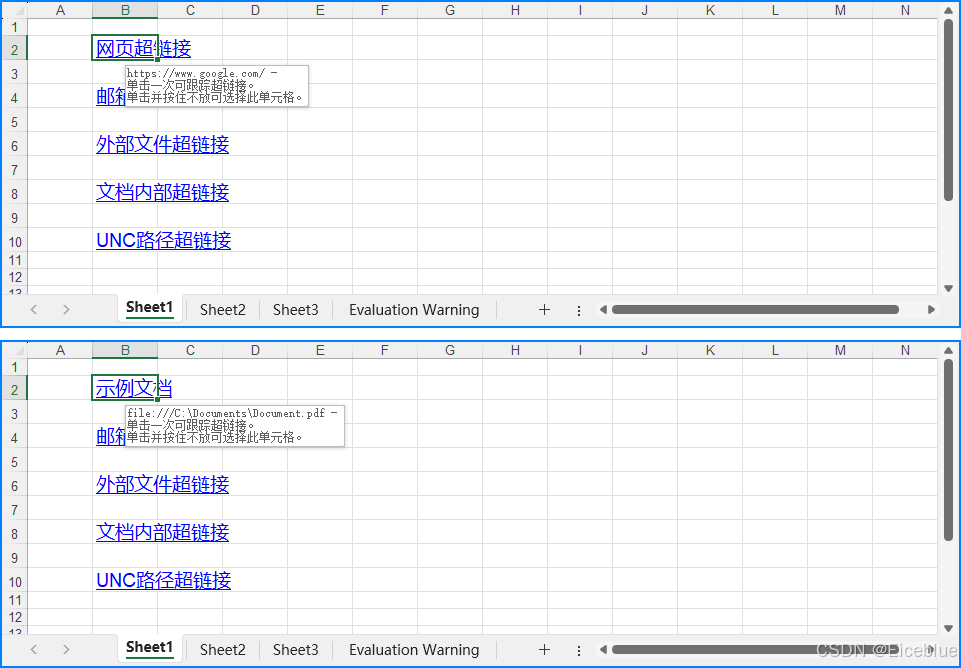Follow UNC路径超链接 link in lower sheet
The image size is (961, 668).
[164, 580]
